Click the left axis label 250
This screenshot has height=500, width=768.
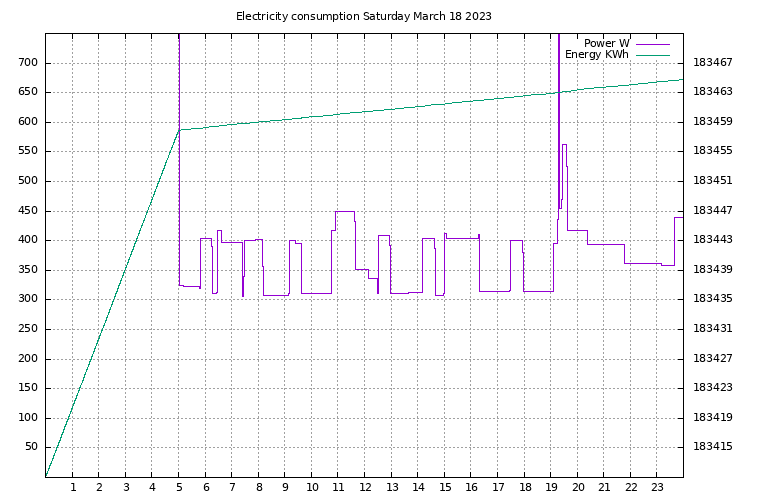coord(28,329)
